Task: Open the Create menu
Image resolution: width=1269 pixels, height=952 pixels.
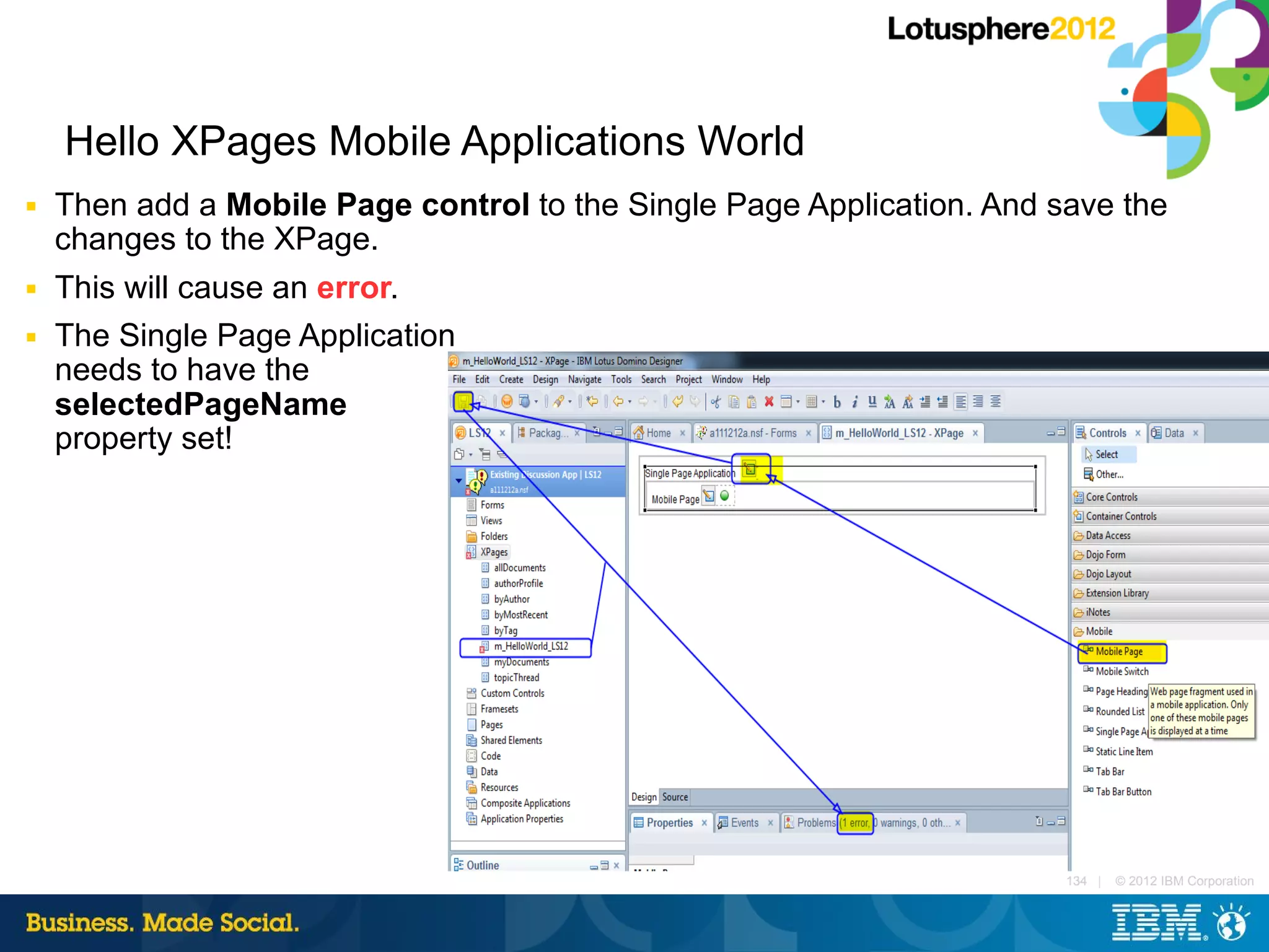Action: [511, 380]
